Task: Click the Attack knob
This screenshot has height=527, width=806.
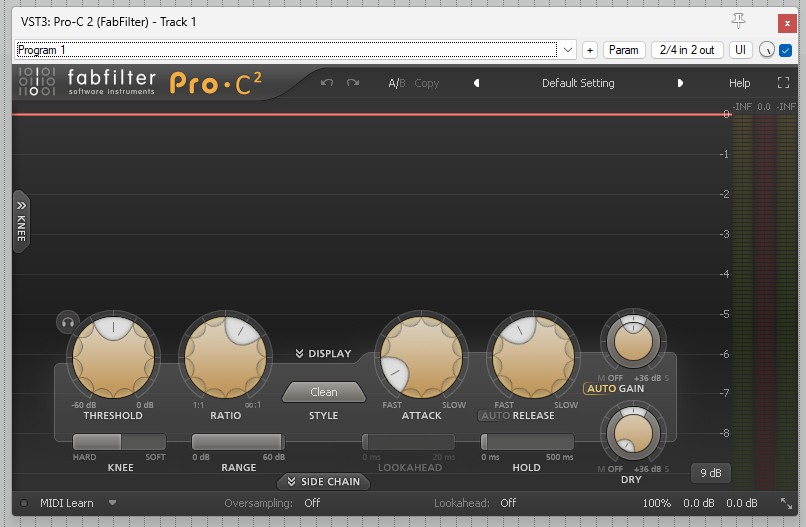Action: coord(422,357)
